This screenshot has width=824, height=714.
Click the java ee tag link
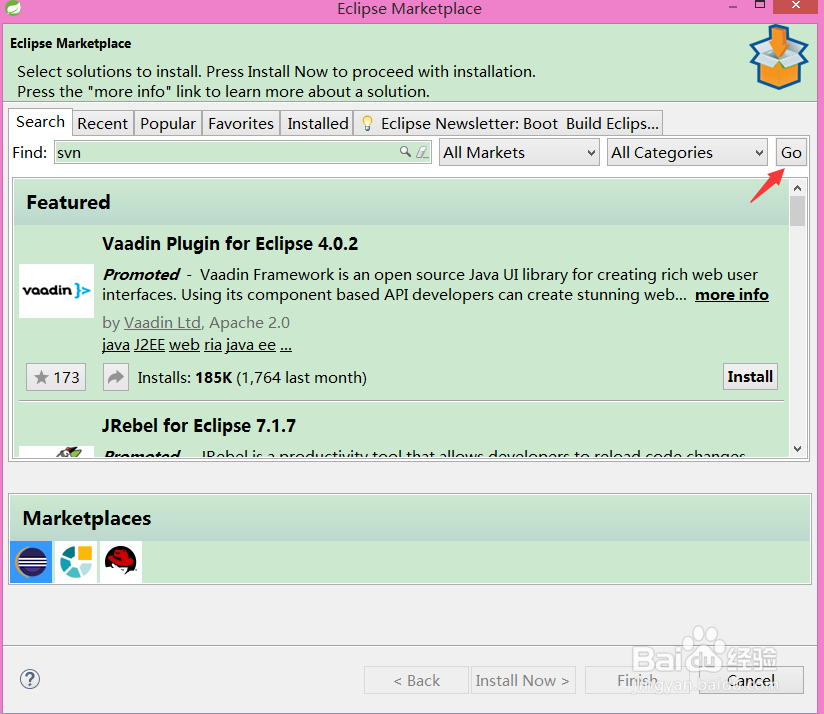pyautogui.click(x=251, y=345)
